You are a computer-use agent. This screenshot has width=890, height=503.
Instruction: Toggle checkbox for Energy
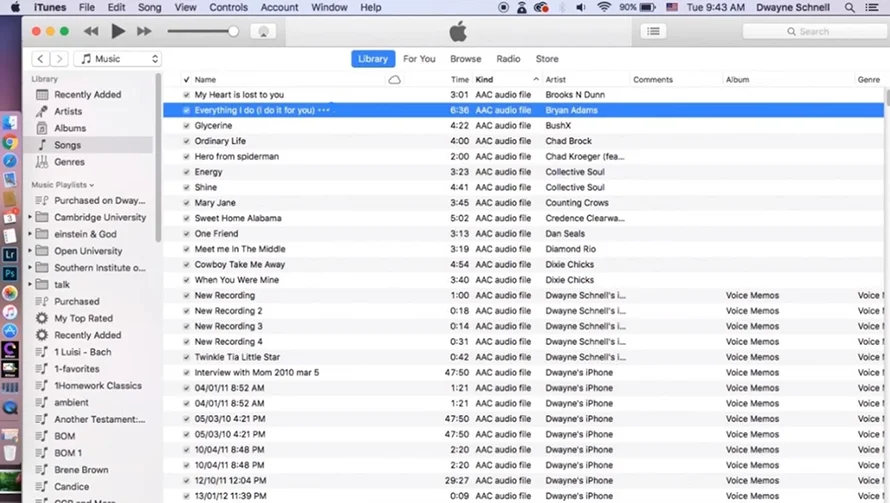[186, 172]
